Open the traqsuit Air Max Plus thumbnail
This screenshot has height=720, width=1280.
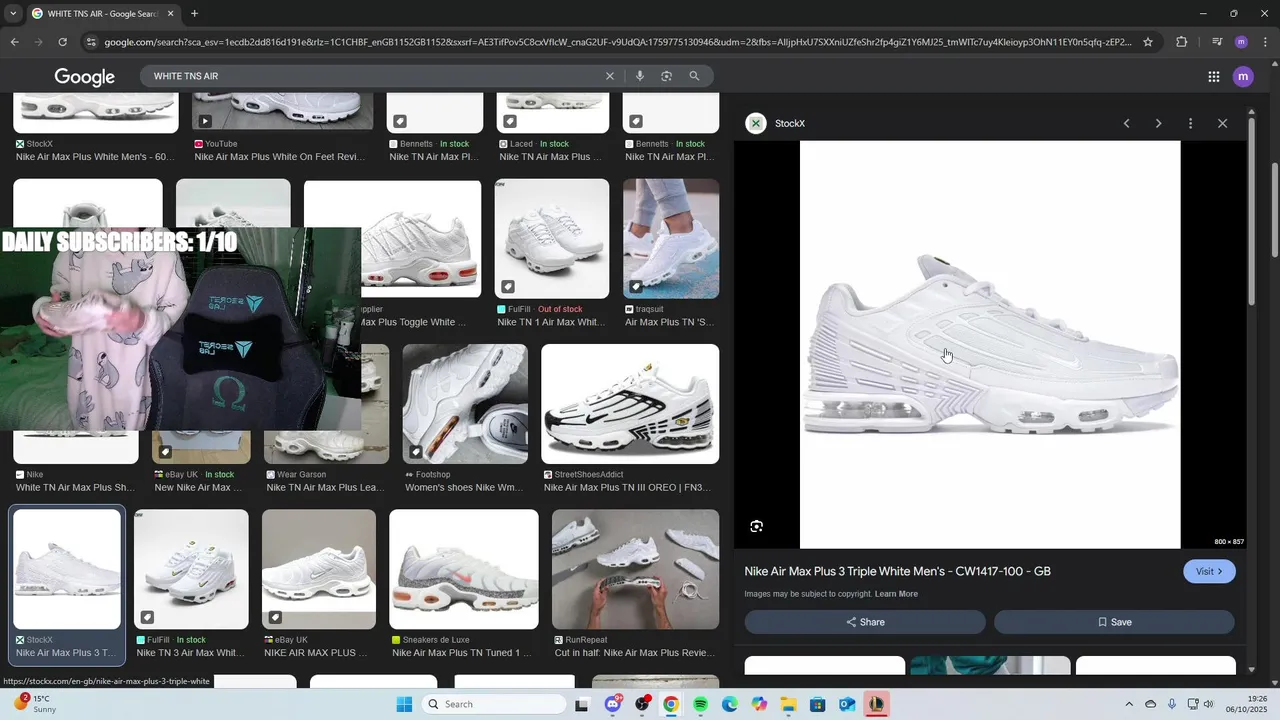(671, 238)
